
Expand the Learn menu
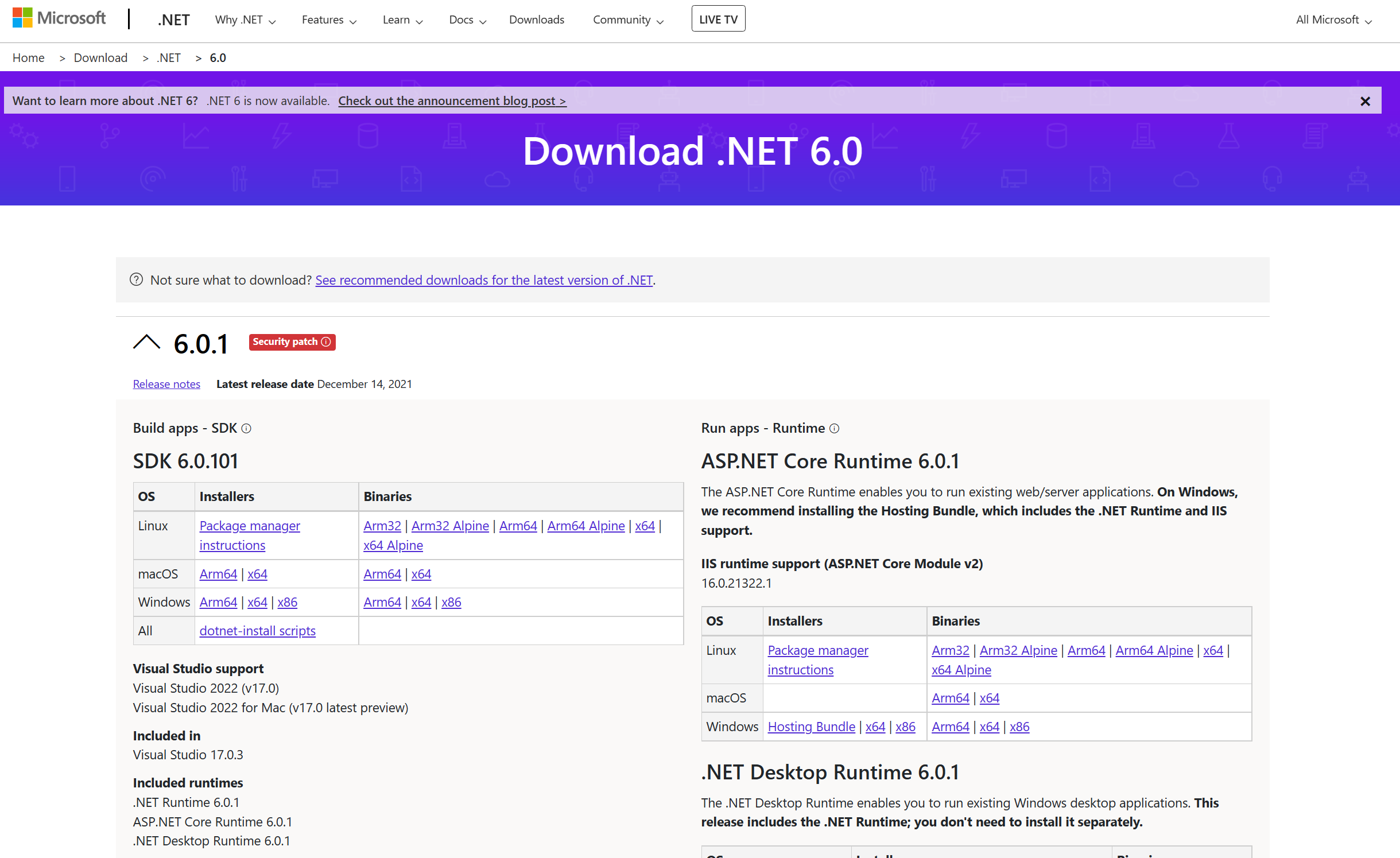click(x=402, y=20)
